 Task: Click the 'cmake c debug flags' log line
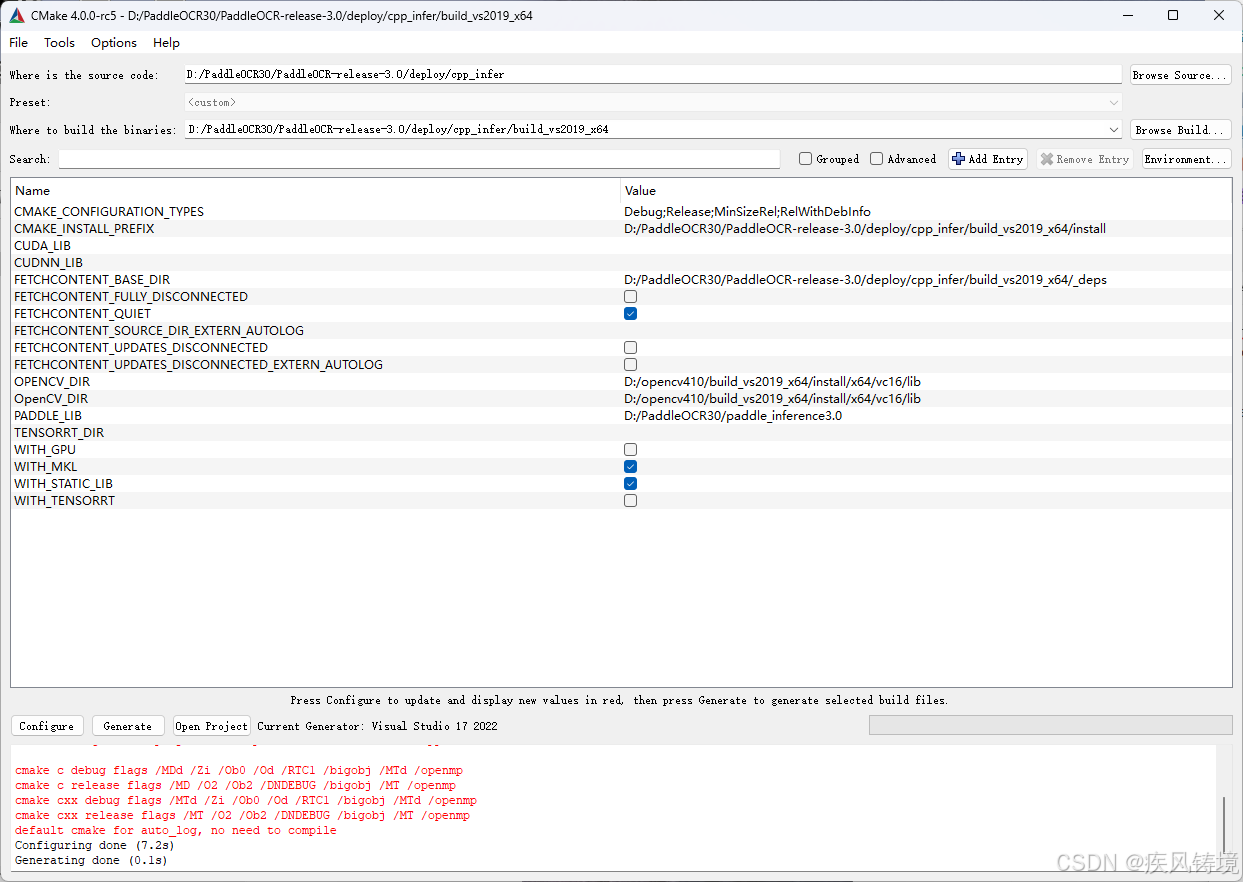[x=239, y=771]
